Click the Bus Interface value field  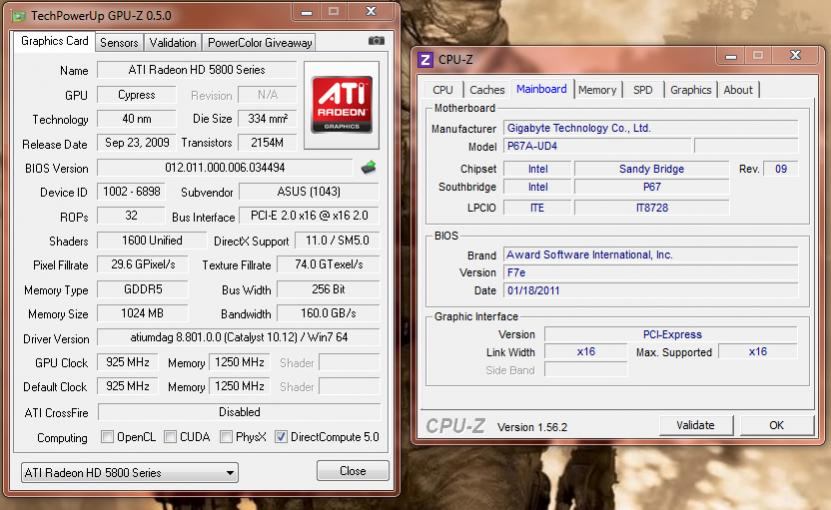(309, 216)
